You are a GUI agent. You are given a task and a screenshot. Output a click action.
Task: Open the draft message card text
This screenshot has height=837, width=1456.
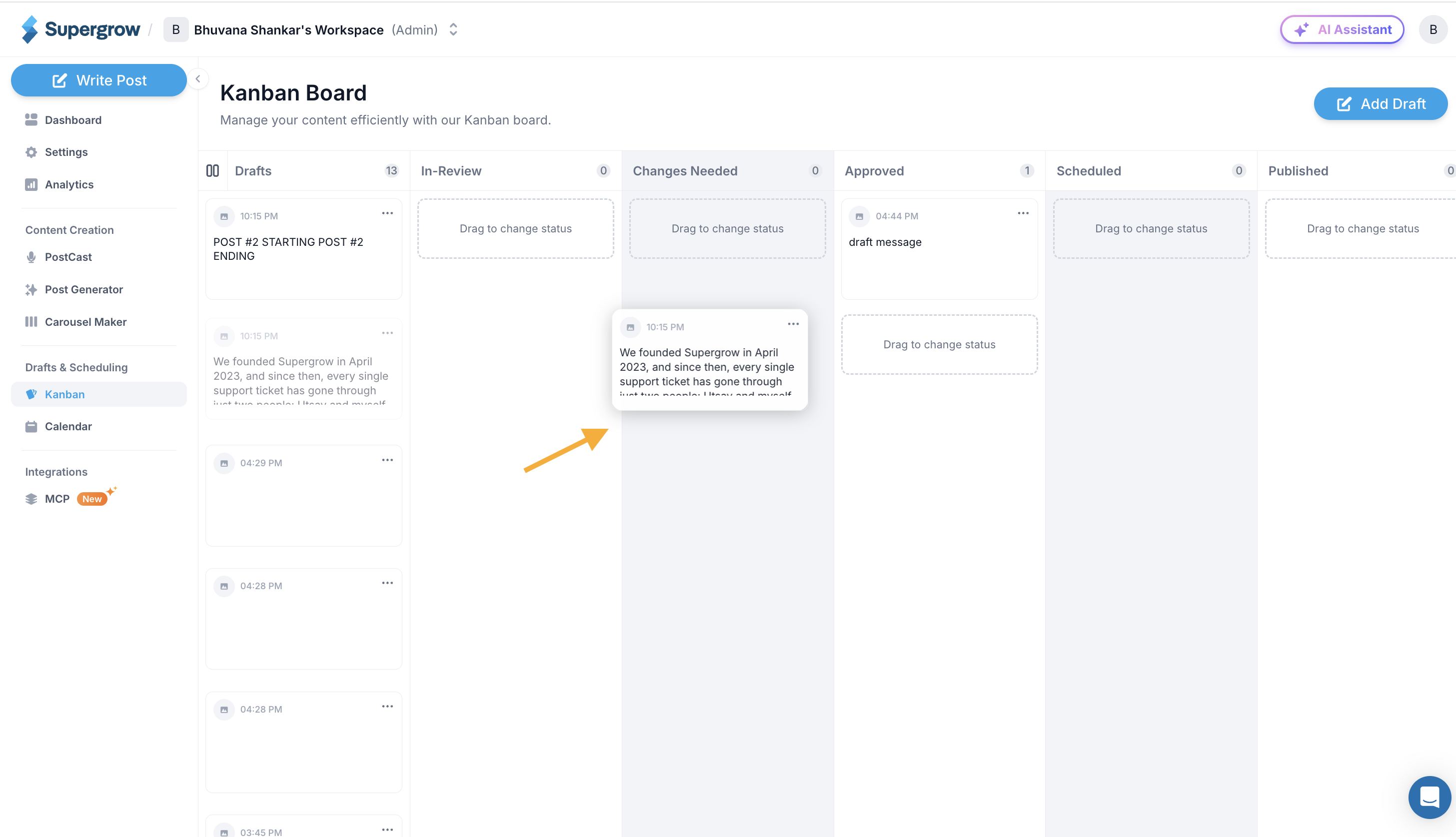pyautogui.click(x=885, y=242)
